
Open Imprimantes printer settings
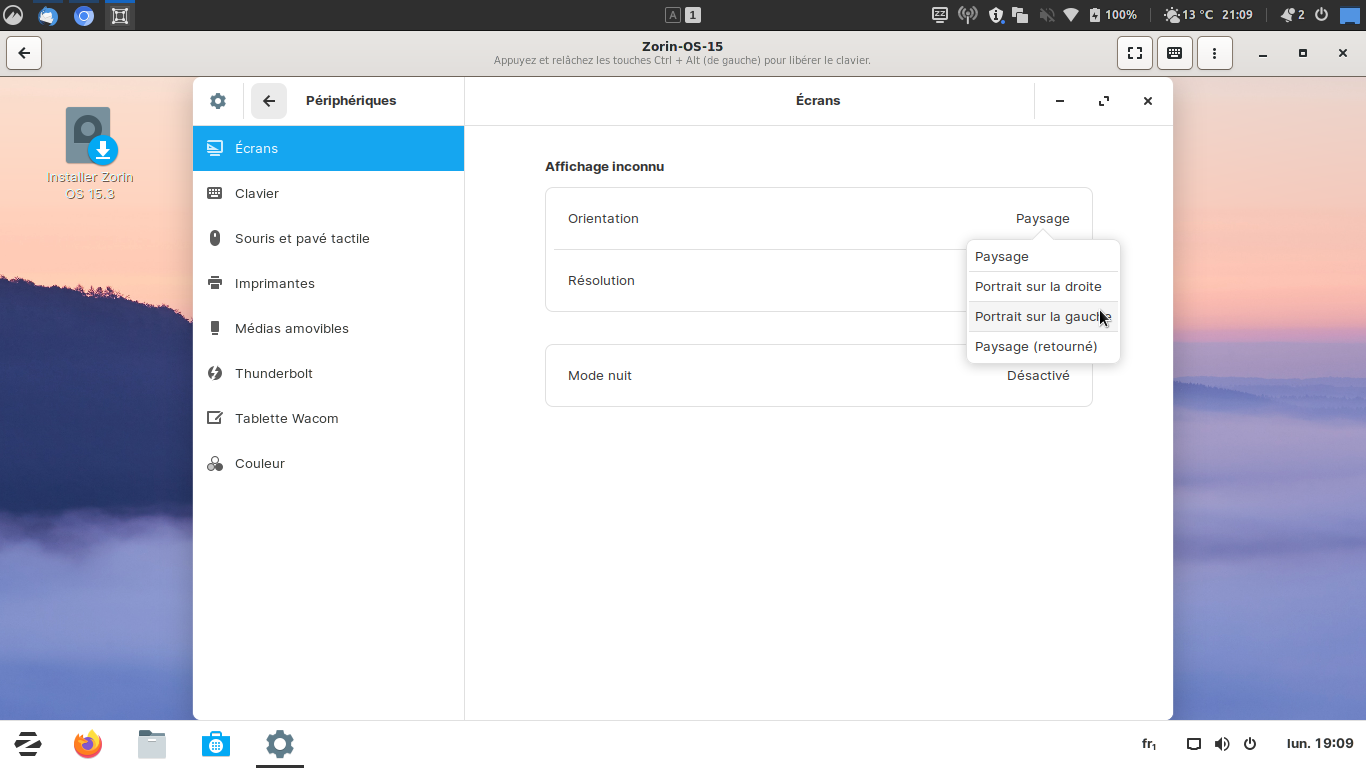pyautogui.click(x=274, y=283)
